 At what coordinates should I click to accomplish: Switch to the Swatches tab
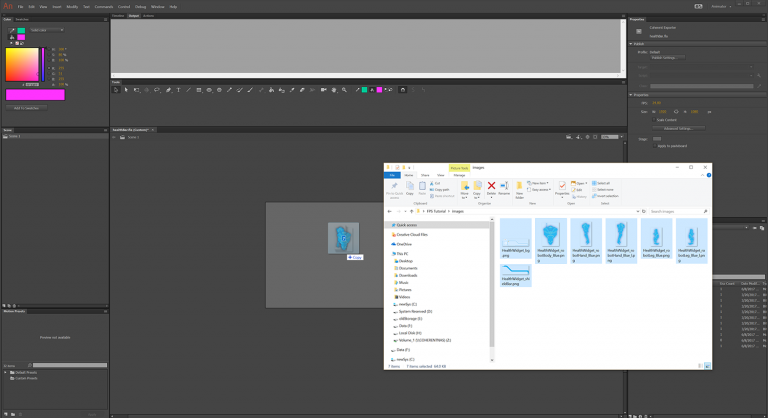pyautogui.click(x=23, y=19)
